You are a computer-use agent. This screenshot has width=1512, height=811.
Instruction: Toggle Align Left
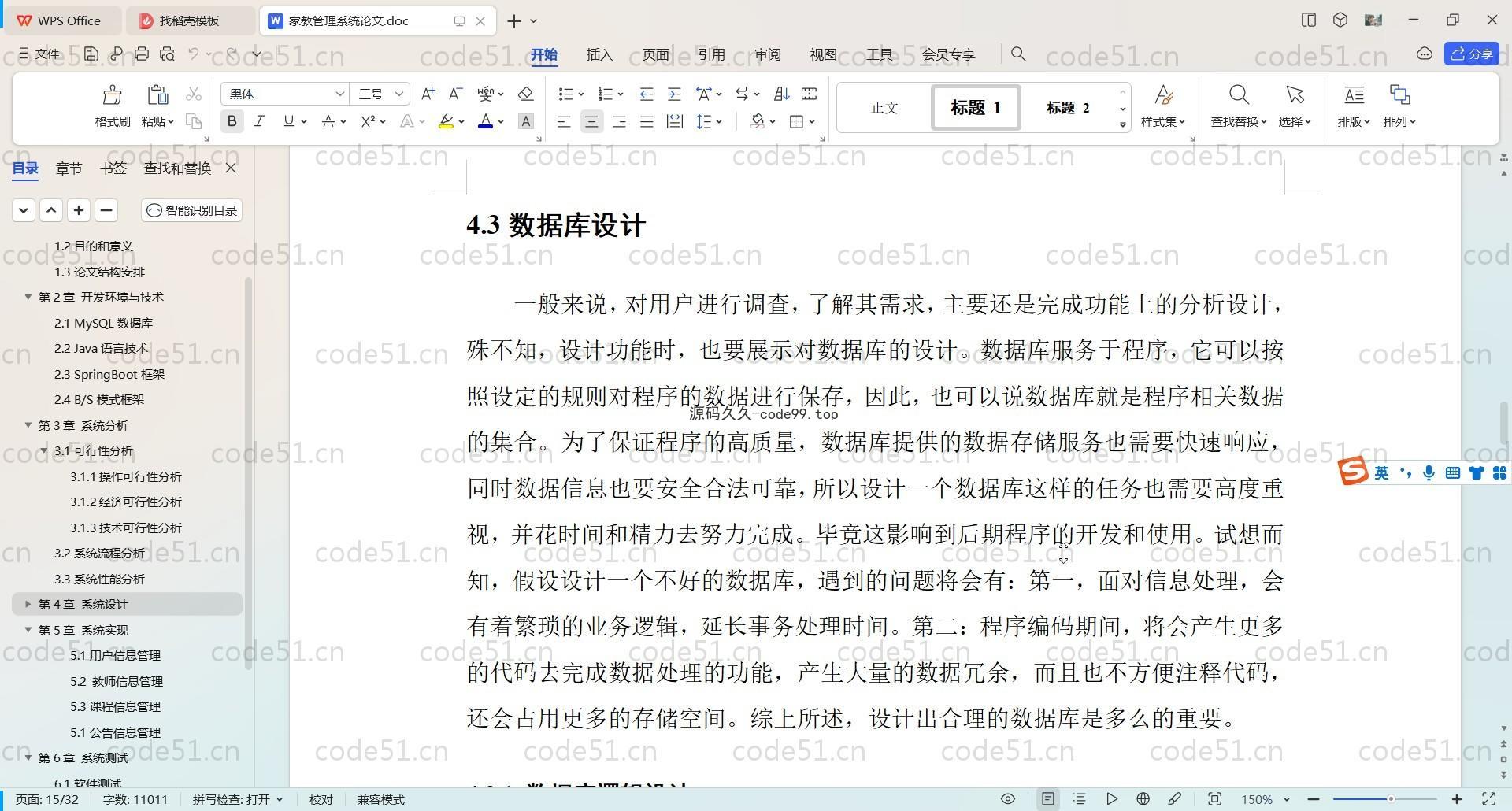point(564,121)
